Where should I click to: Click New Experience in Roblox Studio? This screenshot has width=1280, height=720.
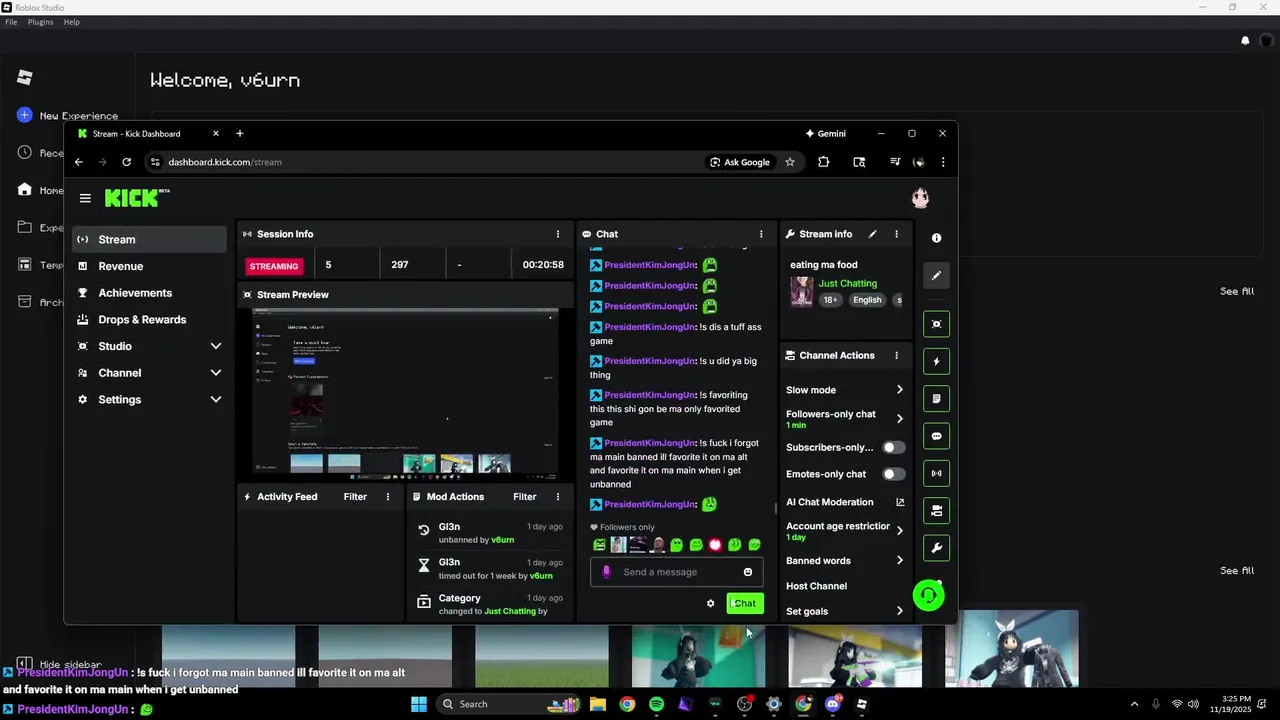68,116
